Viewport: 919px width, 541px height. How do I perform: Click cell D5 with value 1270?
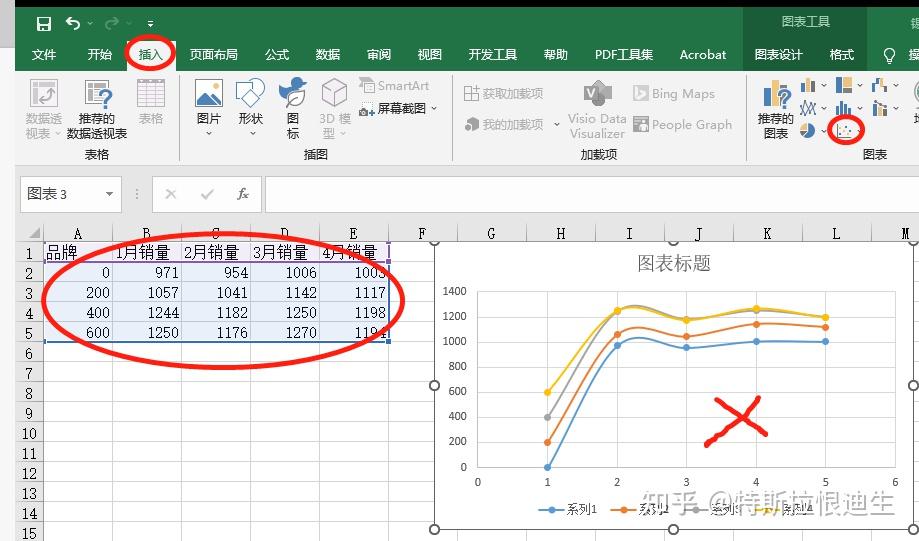pos(285,332)
